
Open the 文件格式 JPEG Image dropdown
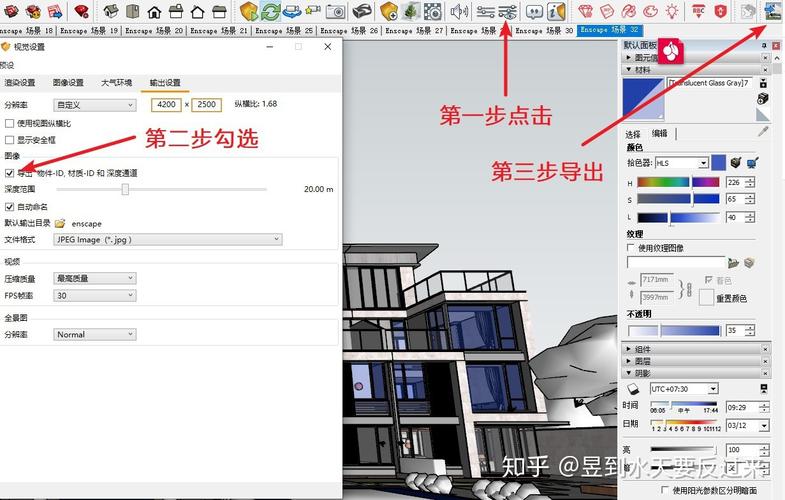(168, 240)
